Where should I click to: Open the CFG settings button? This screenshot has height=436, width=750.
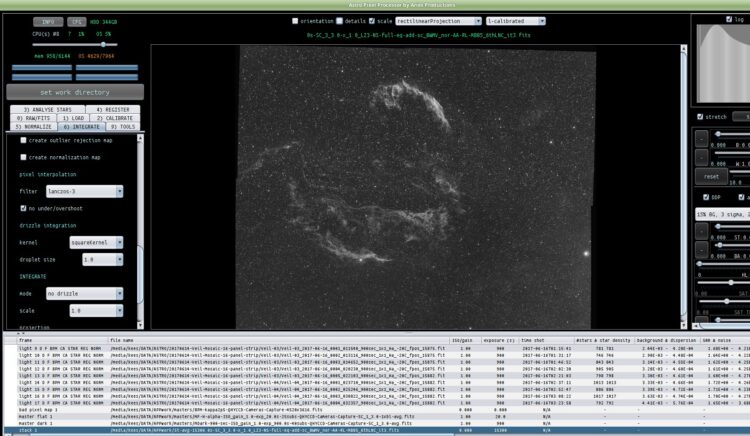point(77,22)
